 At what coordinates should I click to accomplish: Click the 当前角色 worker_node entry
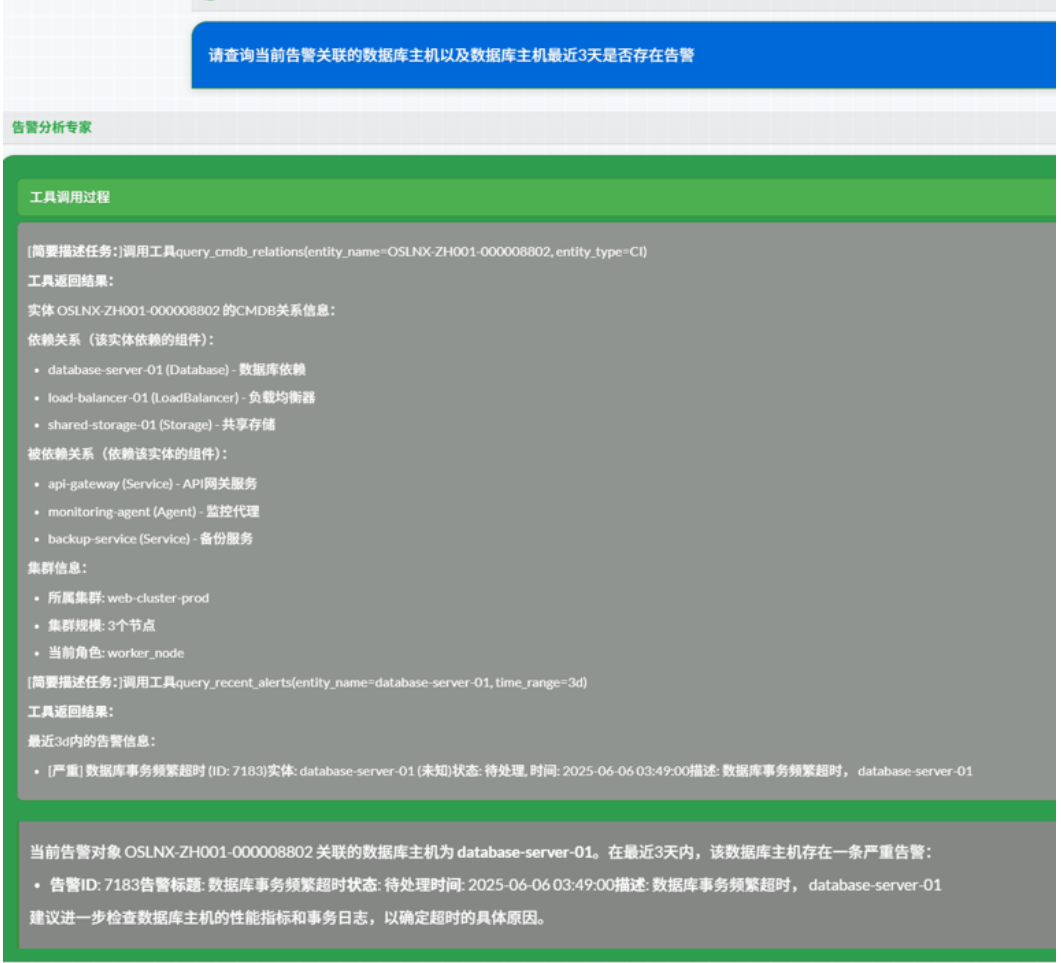pos(116,653)
